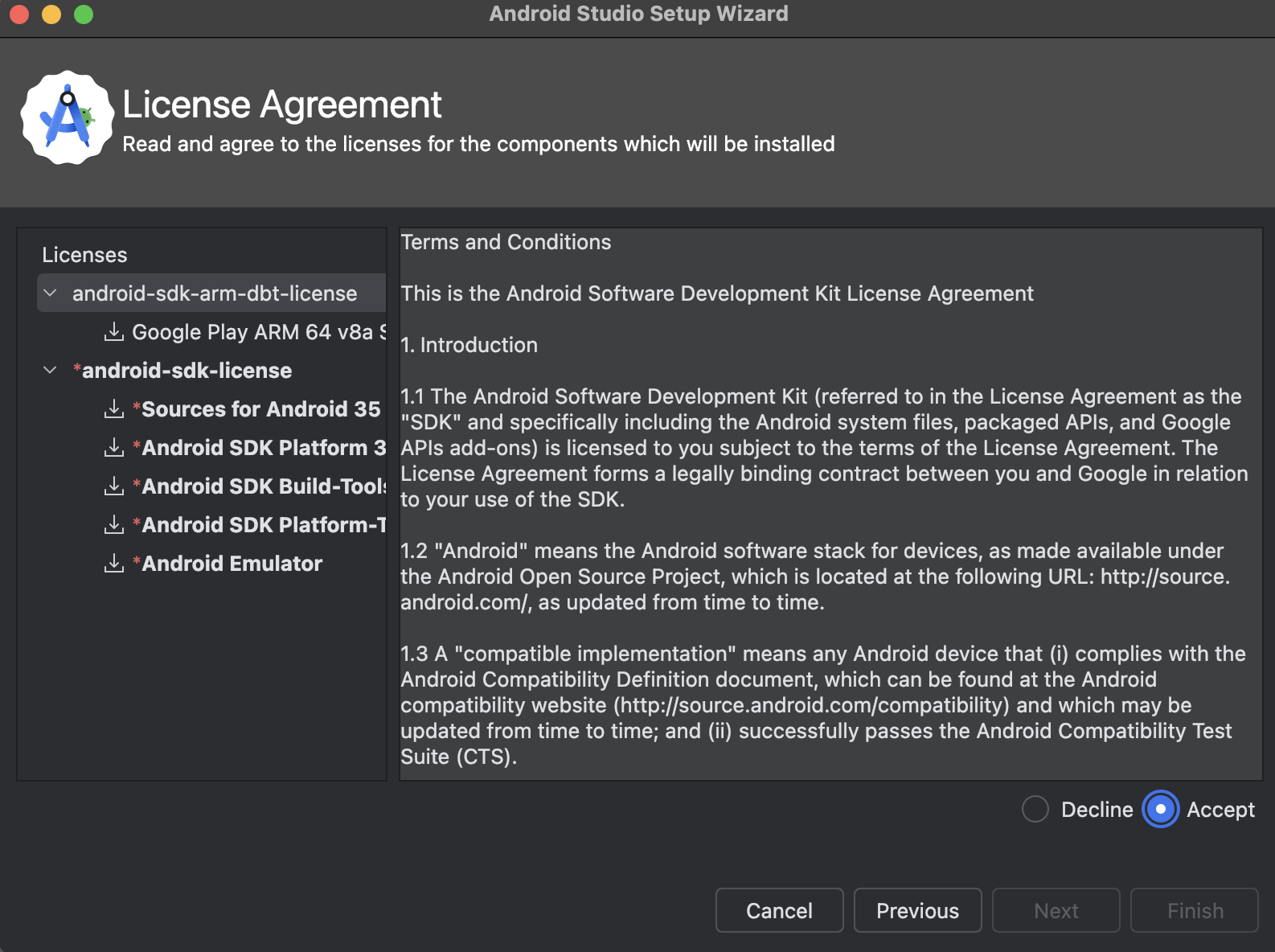Click the '1. Introduction' heading text

click(469, 345)
